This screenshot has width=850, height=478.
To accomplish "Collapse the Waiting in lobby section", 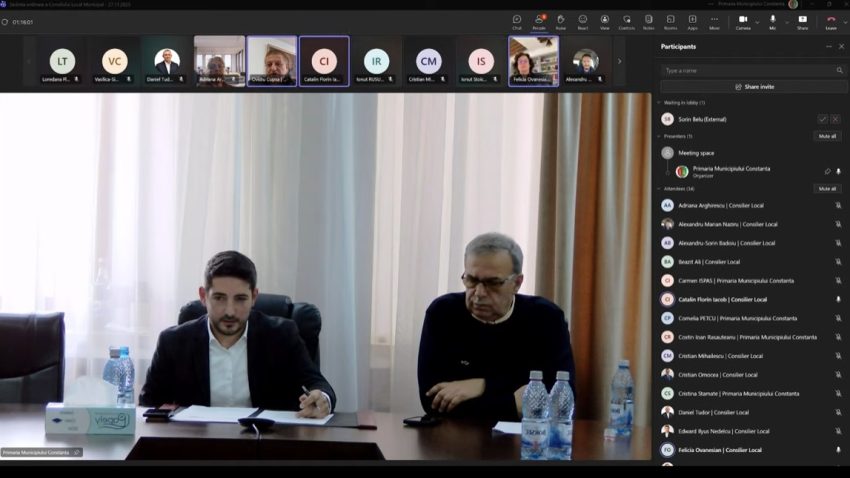I will click(659, 102).
